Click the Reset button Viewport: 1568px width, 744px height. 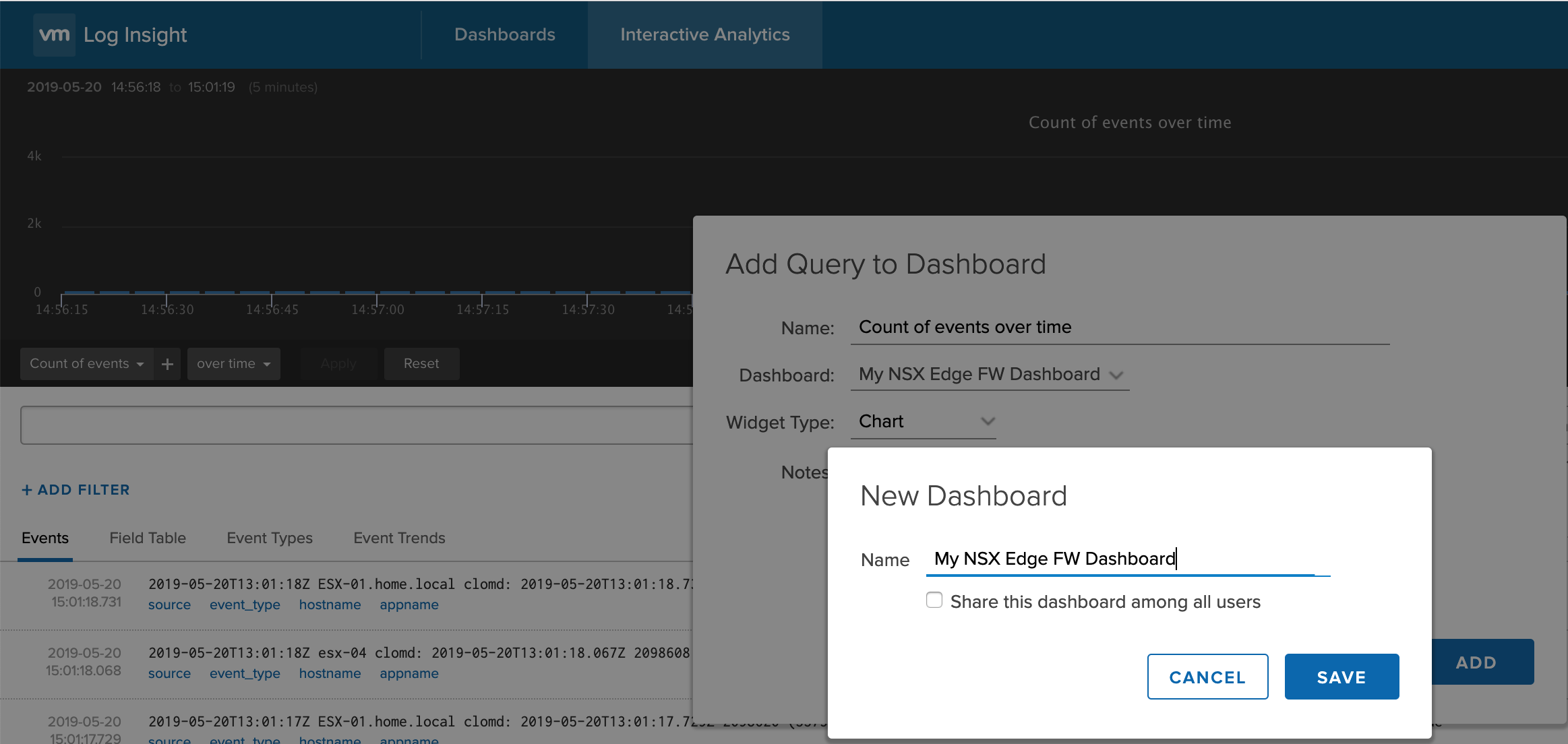421,364
